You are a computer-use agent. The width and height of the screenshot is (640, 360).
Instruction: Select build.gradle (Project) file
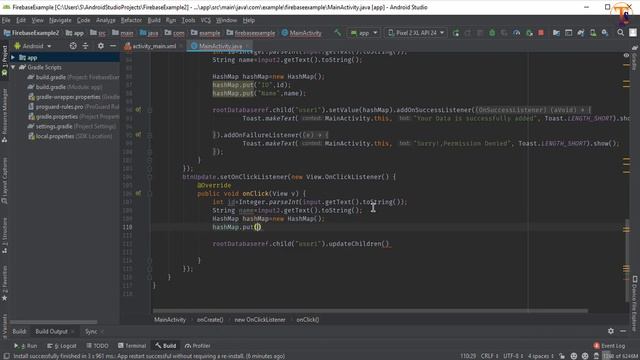[x=73, y=77]
